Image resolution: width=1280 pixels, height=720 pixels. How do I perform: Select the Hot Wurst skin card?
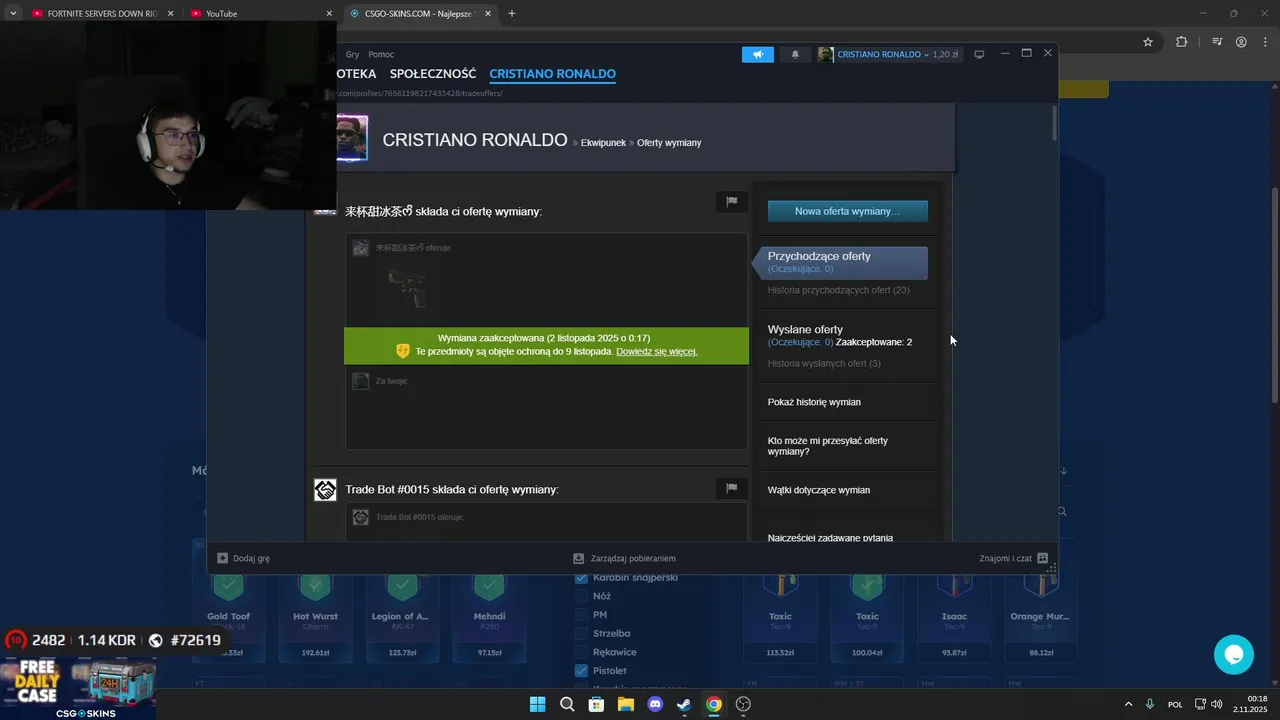coord(315,617)
